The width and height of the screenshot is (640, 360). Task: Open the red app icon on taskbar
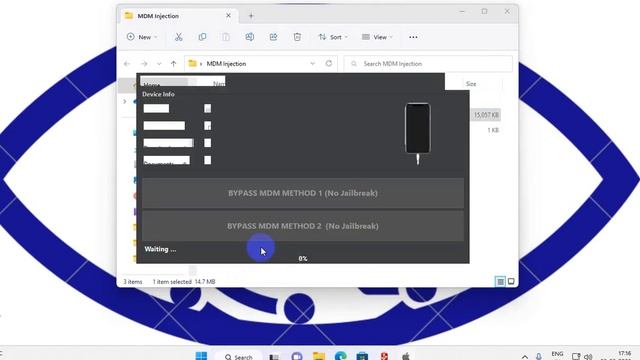[x=384, y=356]
